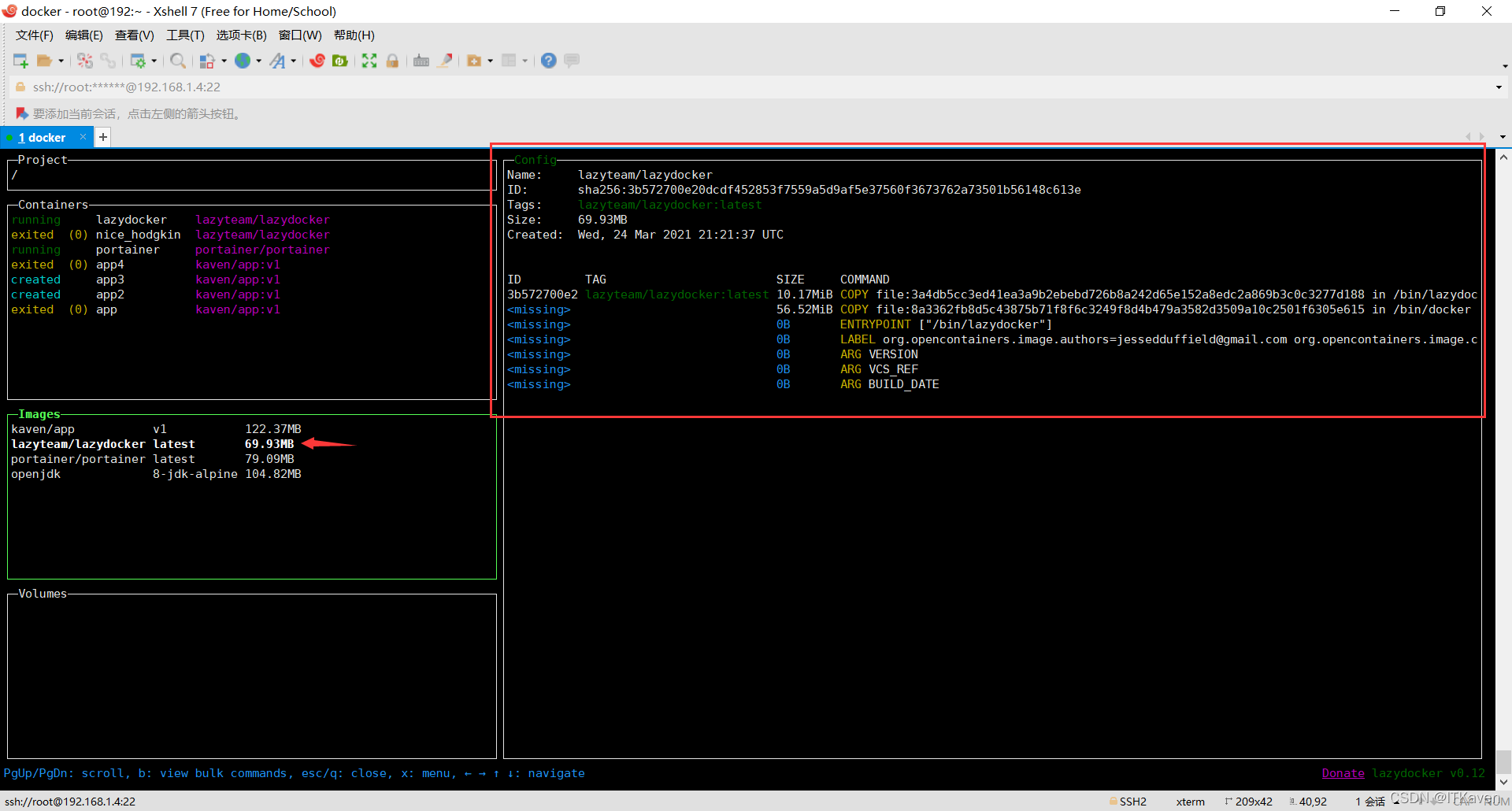Select the 1 docker session tab
The width and height of the screenshot is (1512, 811).
pyautogui.click(x=42, y=138)
